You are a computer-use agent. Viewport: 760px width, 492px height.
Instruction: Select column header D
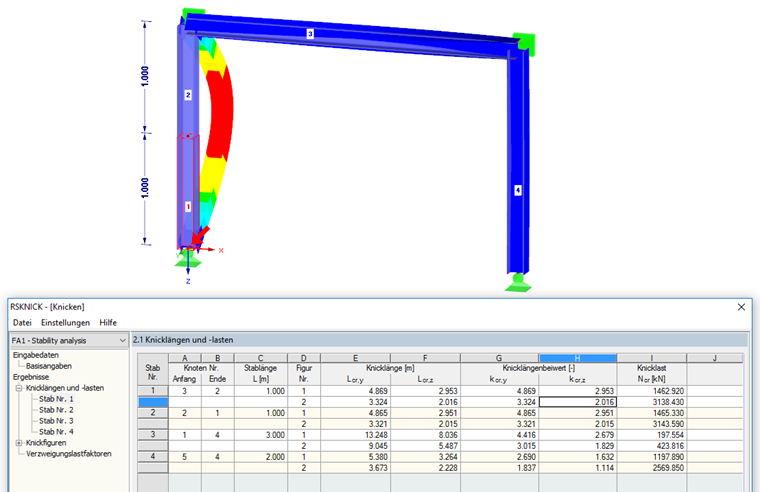[304, 358]
